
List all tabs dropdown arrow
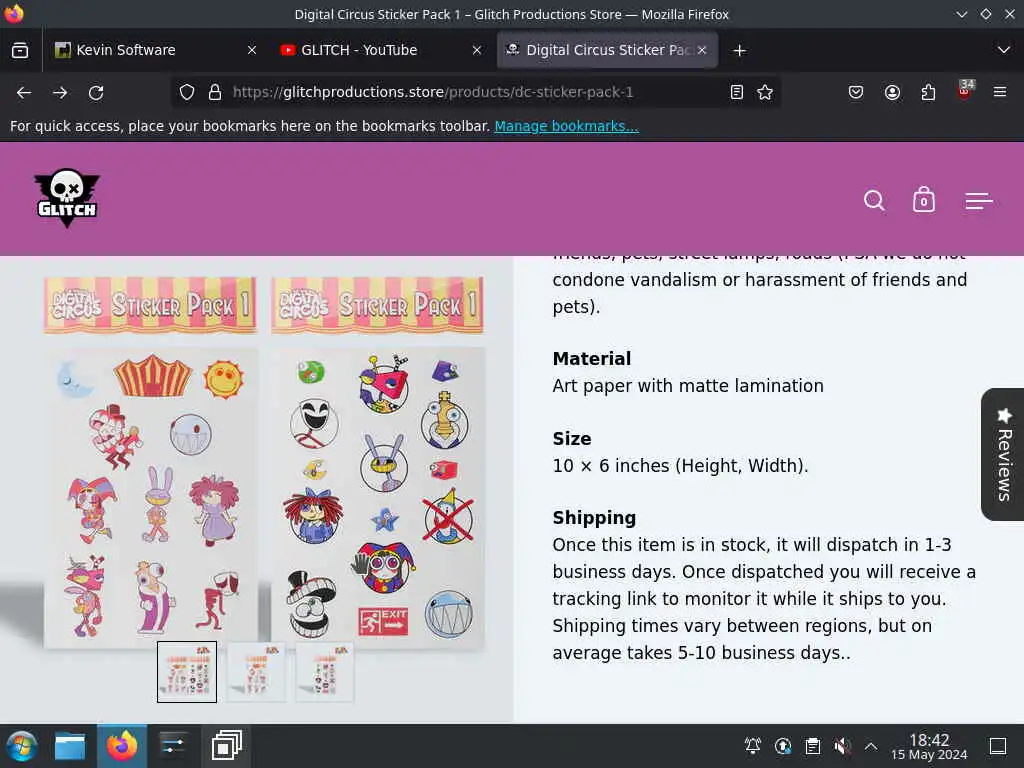point(1004,50)
